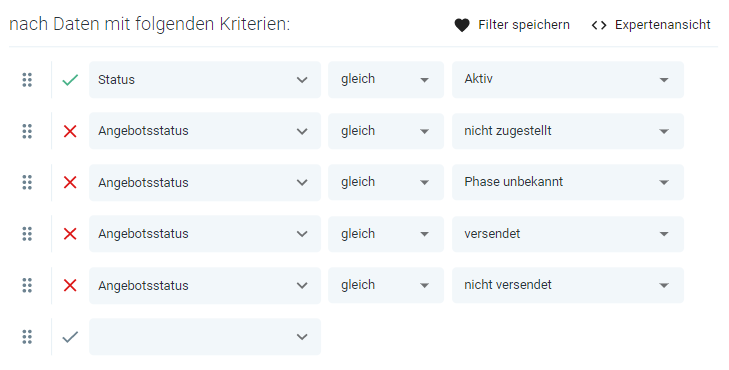Click the drag handle of the nicht versendet row
This screenshot has height=370, width=729.
(x=27, y=285)
